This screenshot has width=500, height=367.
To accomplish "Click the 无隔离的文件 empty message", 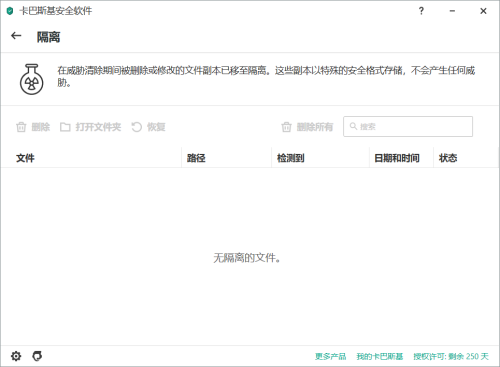I will coord(247,258).
